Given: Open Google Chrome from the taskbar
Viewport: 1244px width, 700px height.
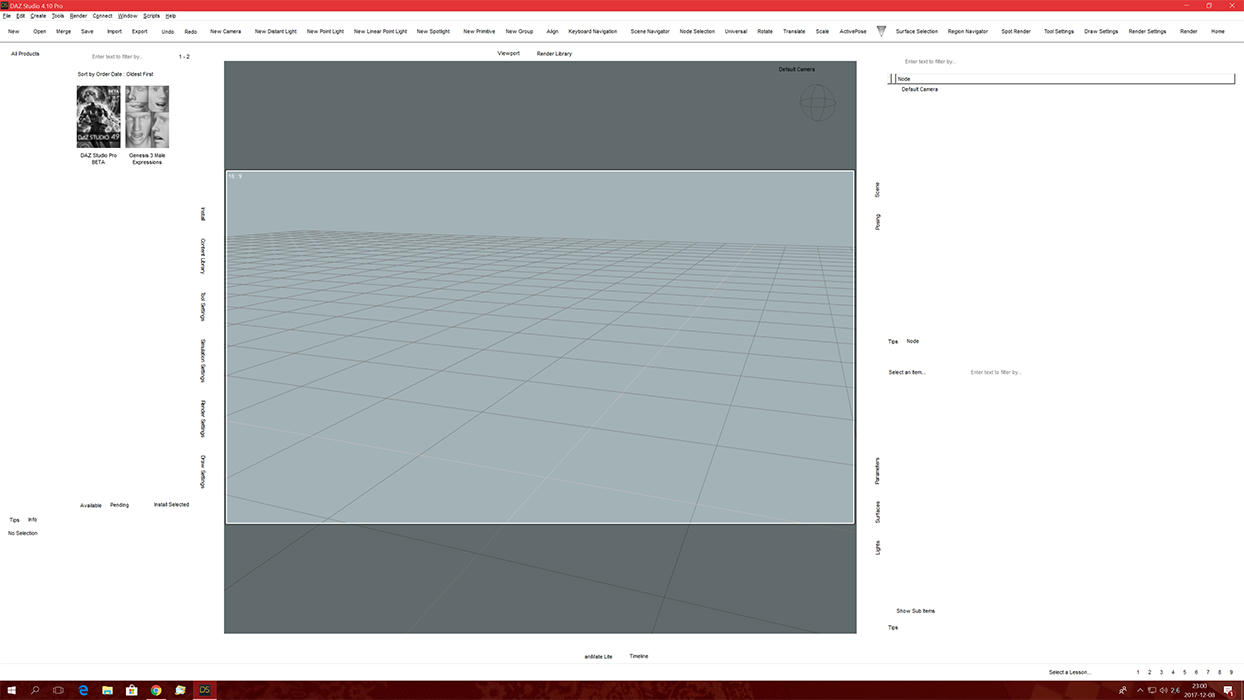Looking at the screenshot, I should 156,690.
